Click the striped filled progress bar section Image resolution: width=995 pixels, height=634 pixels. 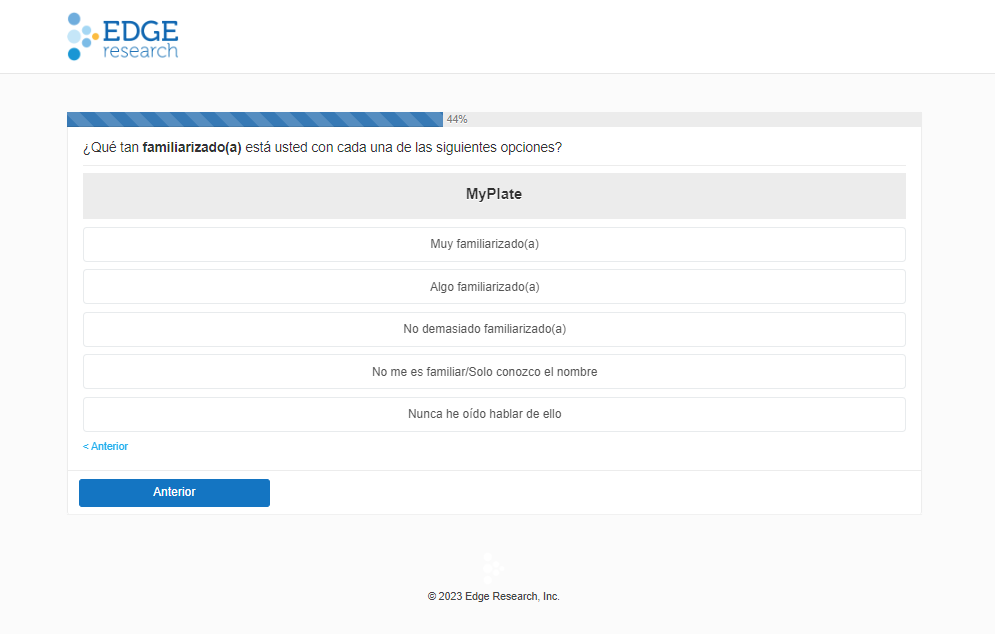tap(254, 119)
